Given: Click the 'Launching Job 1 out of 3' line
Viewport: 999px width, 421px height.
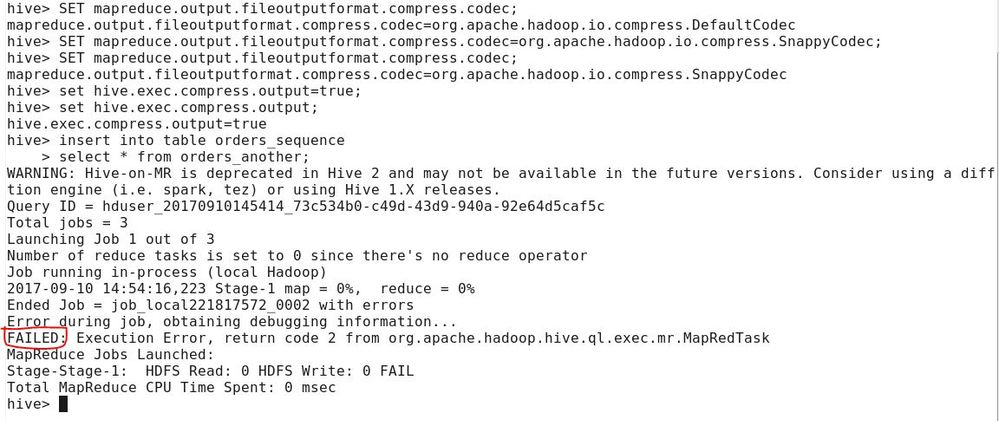Looking at the screenshot, I should (x=110, y=239).
